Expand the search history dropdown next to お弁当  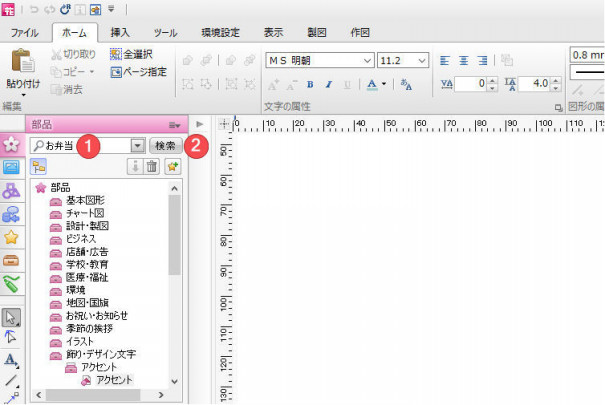(x=137, y=145)
